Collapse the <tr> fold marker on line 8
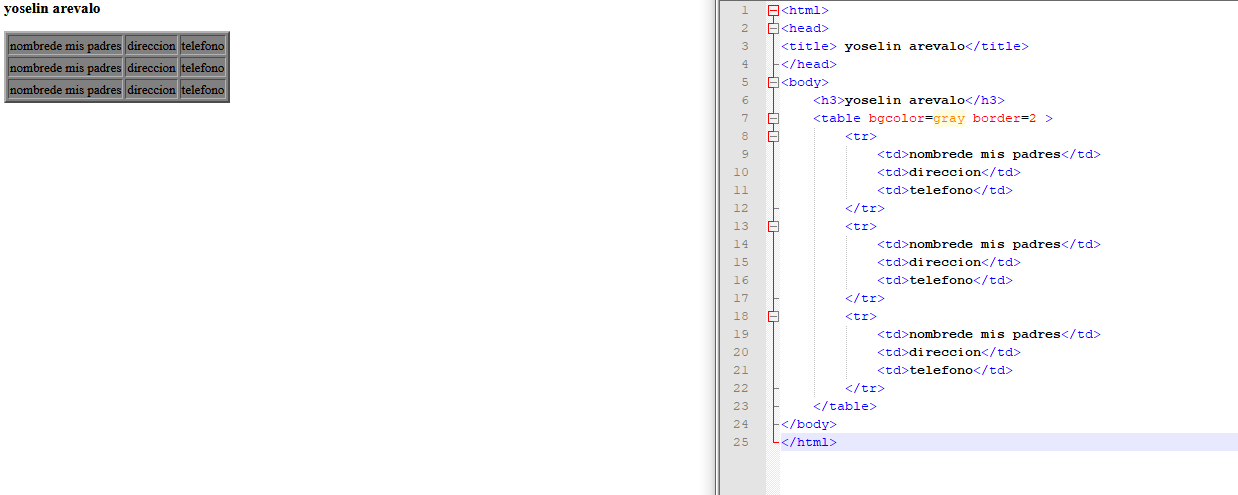The image size is (1238, 495). 773,136
